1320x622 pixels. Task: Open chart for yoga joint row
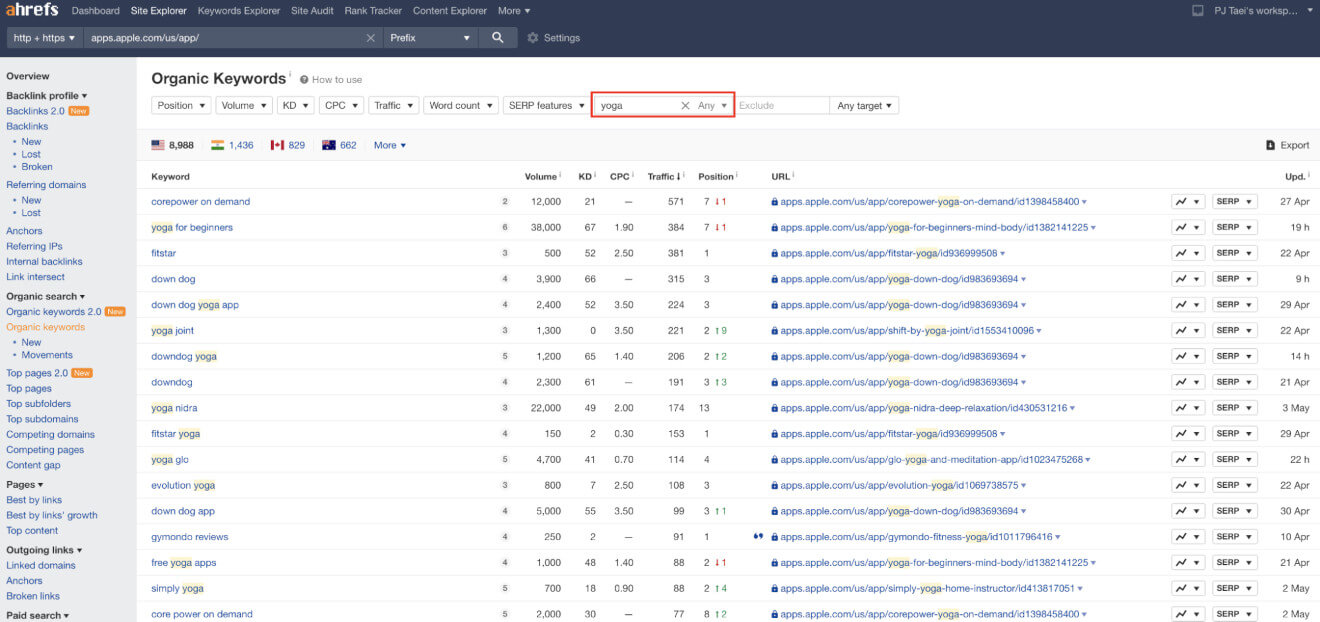coord(1188,330)
